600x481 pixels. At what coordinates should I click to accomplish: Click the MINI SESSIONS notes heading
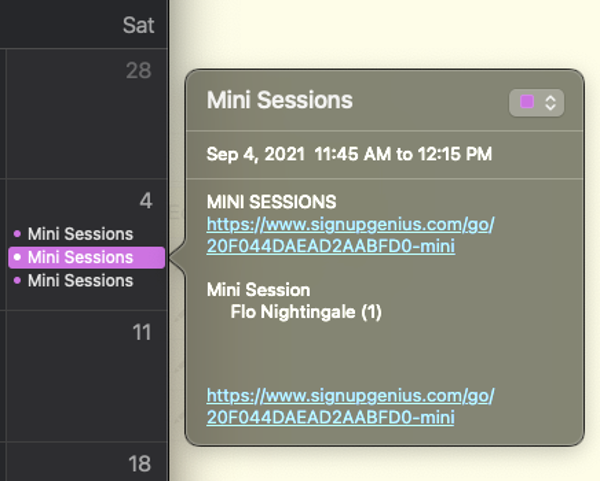pyautogui.click(x=271, y=202)
